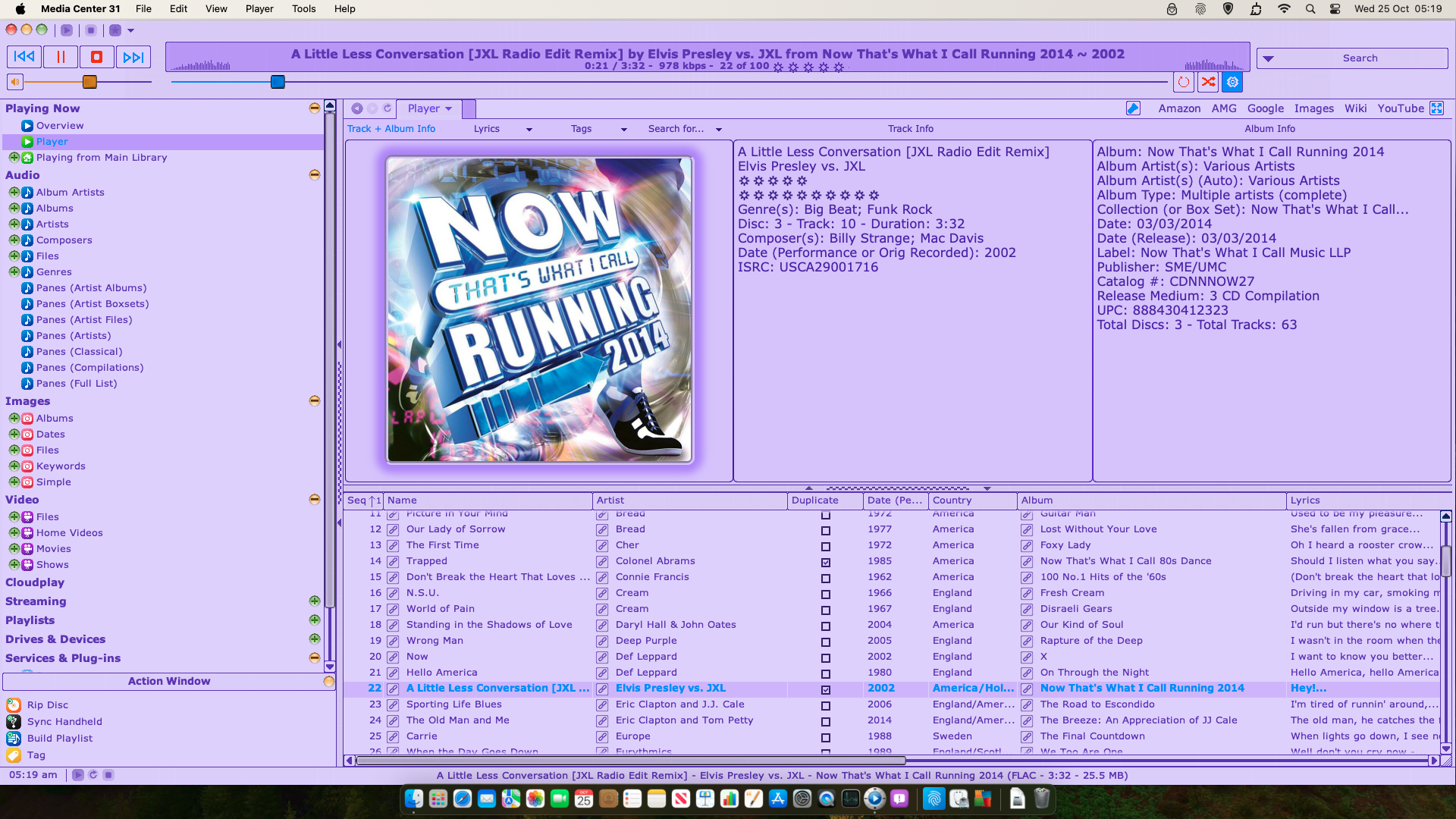Open Finder in the Dock
Screen dimensions: 1456x819
[414, 799]
